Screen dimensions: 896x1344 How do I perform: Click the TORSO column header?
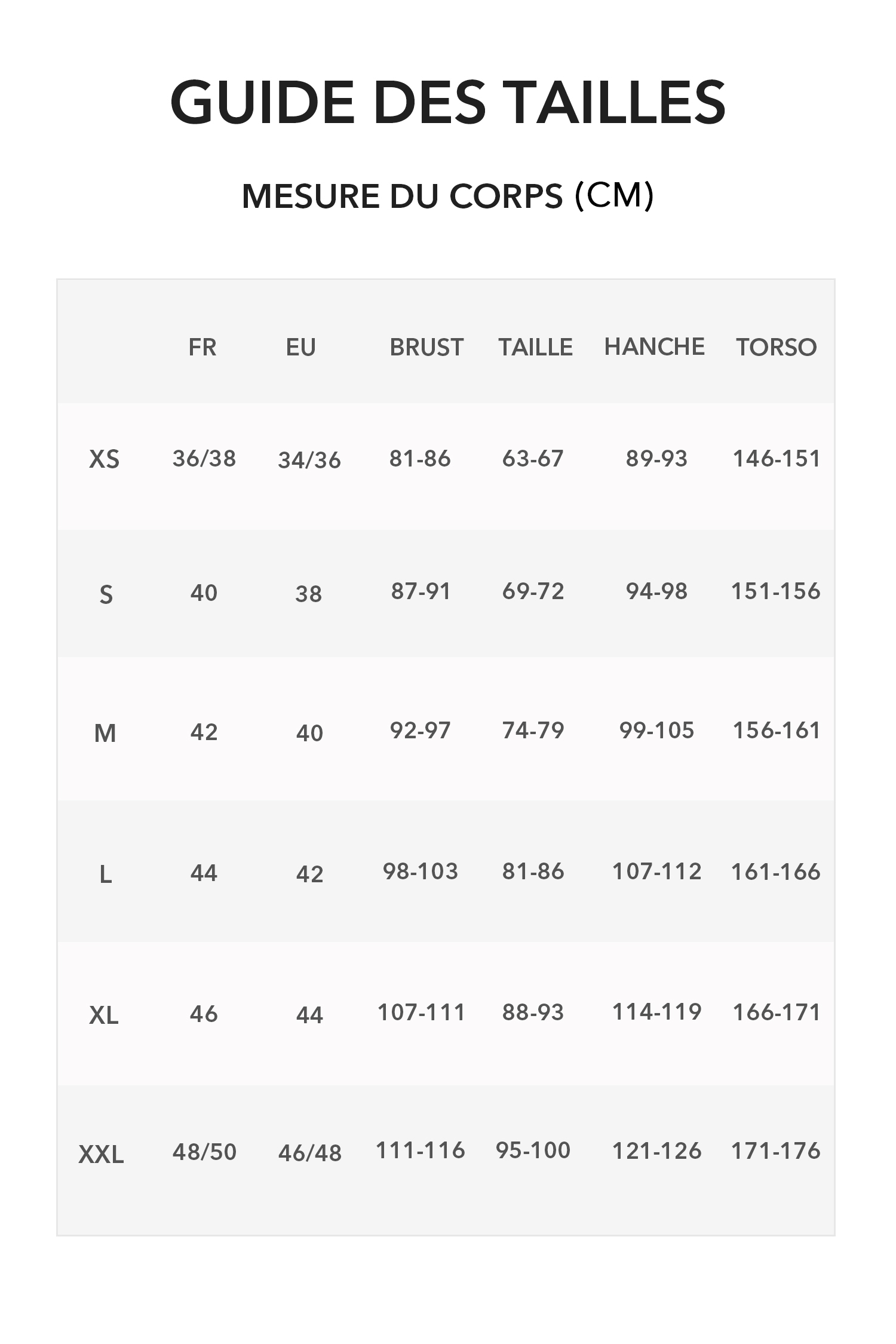tap(776, 347)
